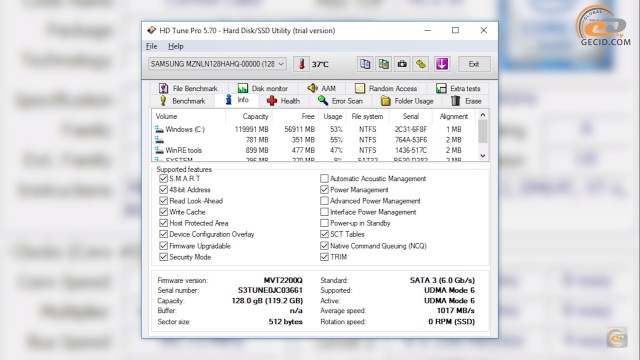This screenshot has width=640, height=360.
Task: Click the thermometer temperature icon
Action: 302,64
